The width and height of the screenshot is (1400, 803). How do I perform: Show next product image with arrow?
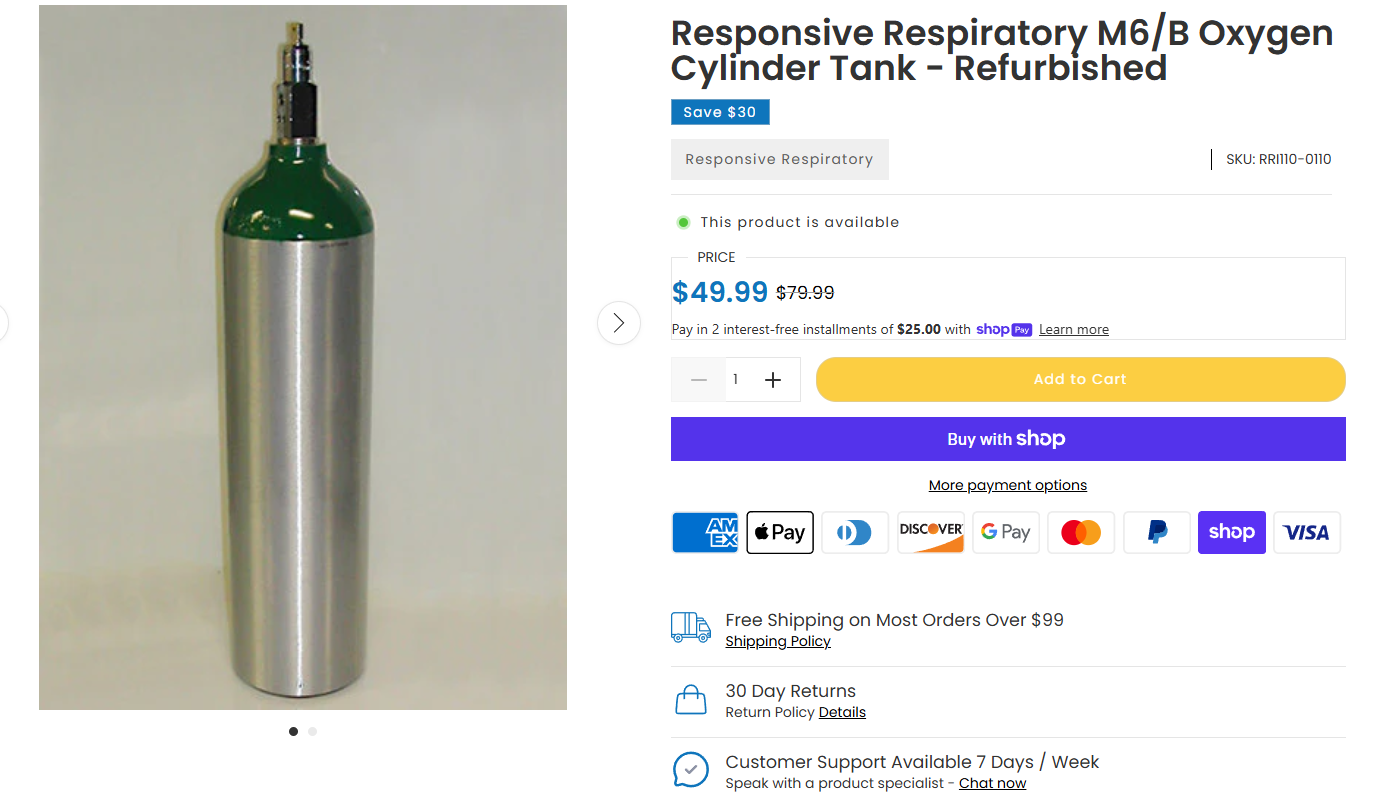(619, 323)
